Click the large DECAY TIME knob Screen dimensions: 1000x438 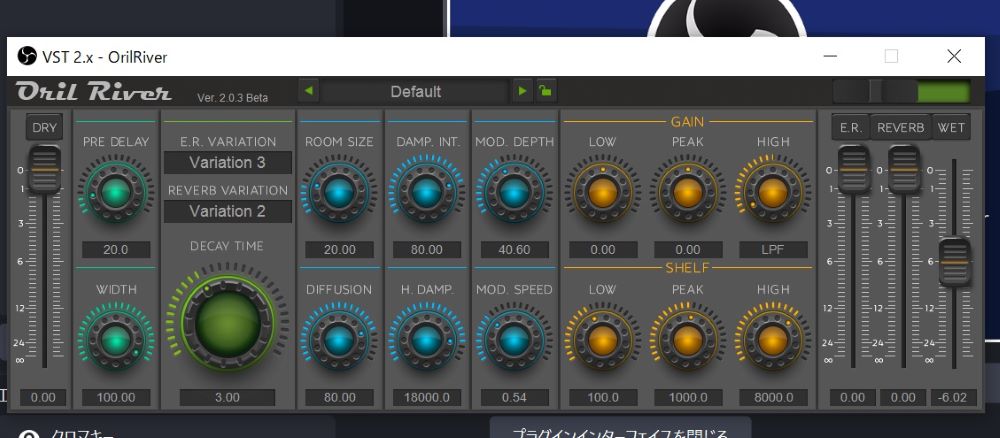(228, 324)
